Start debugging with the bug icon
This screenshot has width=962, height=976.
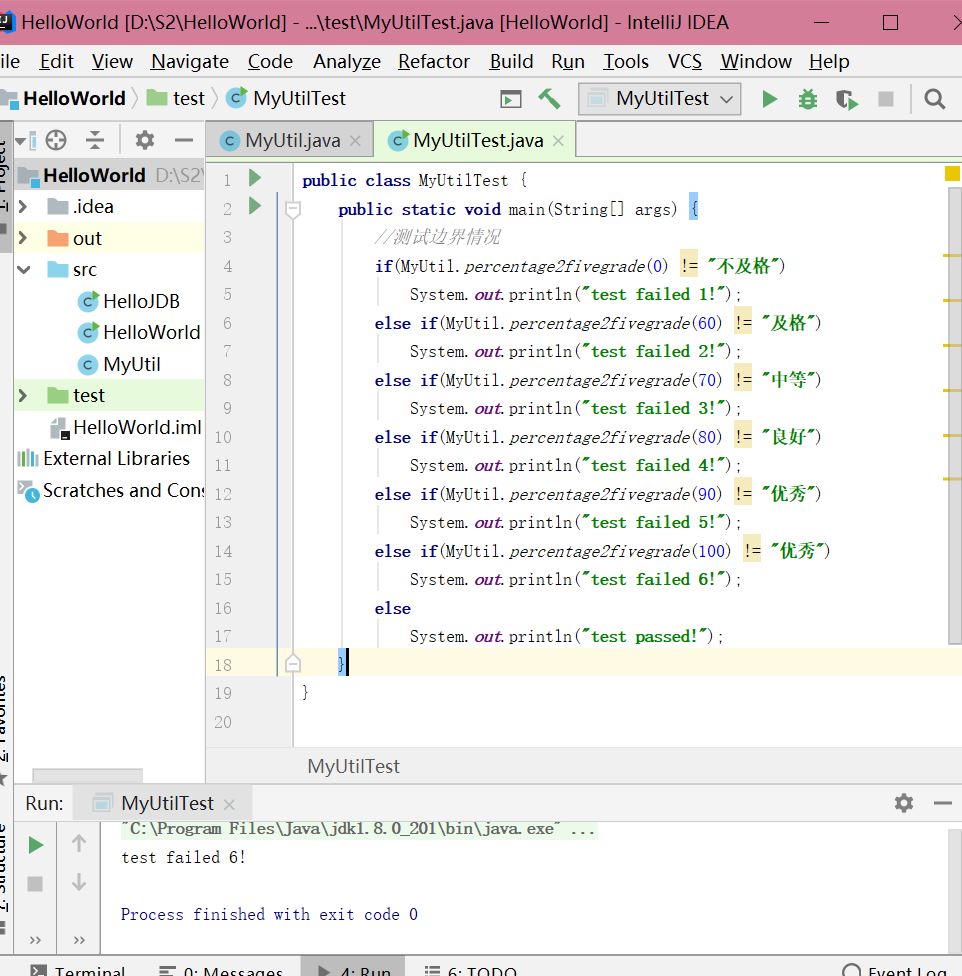click(x=808, y=99)
